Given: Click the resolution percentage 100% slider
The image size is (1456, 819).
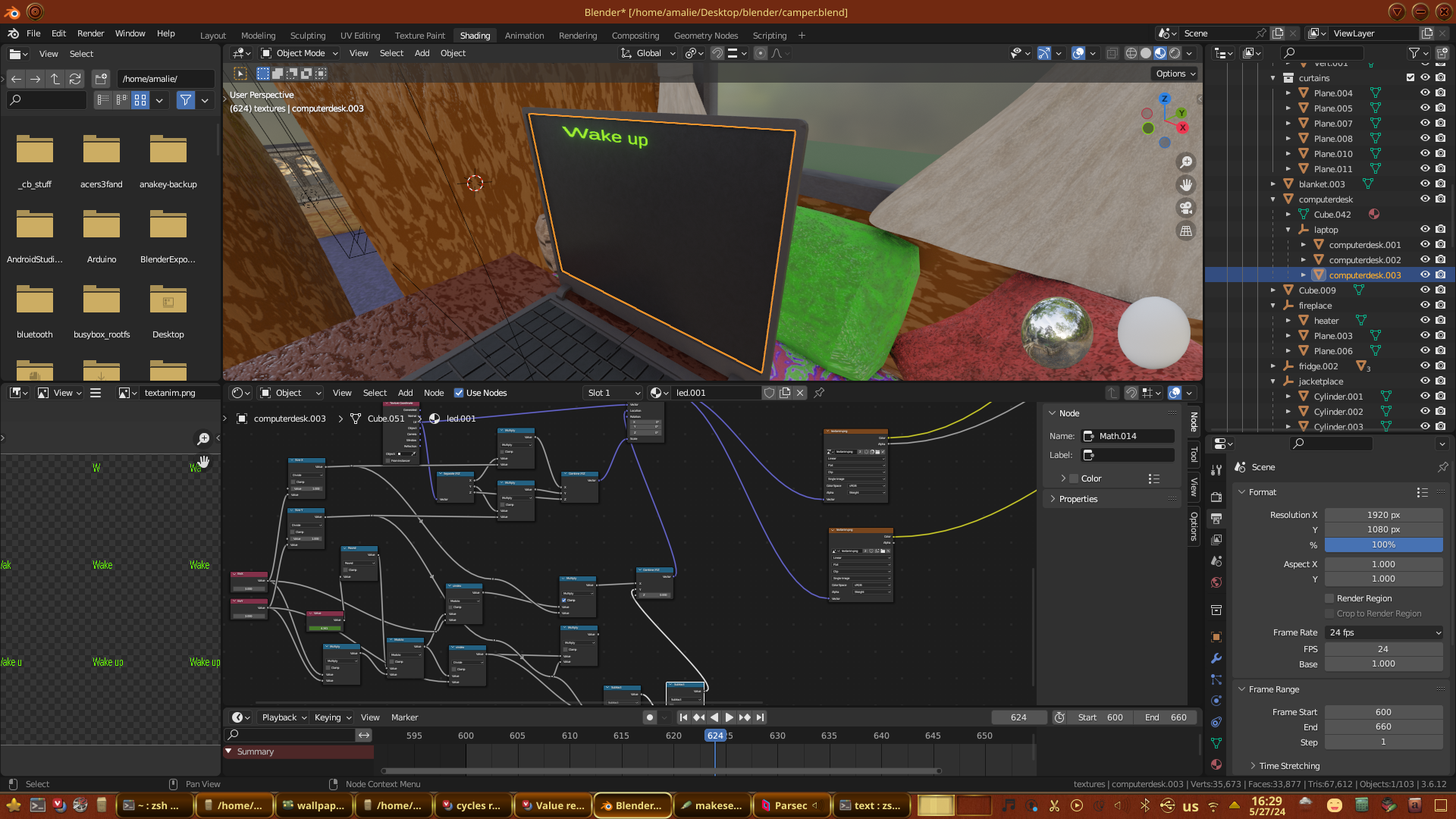Looking at the screenshot, I should coord(1383,544).
